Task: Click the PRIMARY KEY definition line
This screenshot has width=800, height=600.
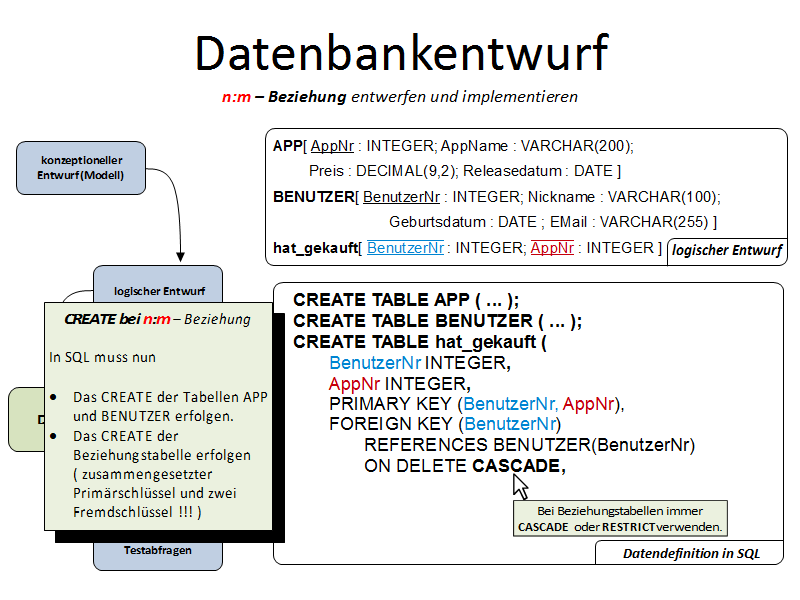Action: coord(476,404)
